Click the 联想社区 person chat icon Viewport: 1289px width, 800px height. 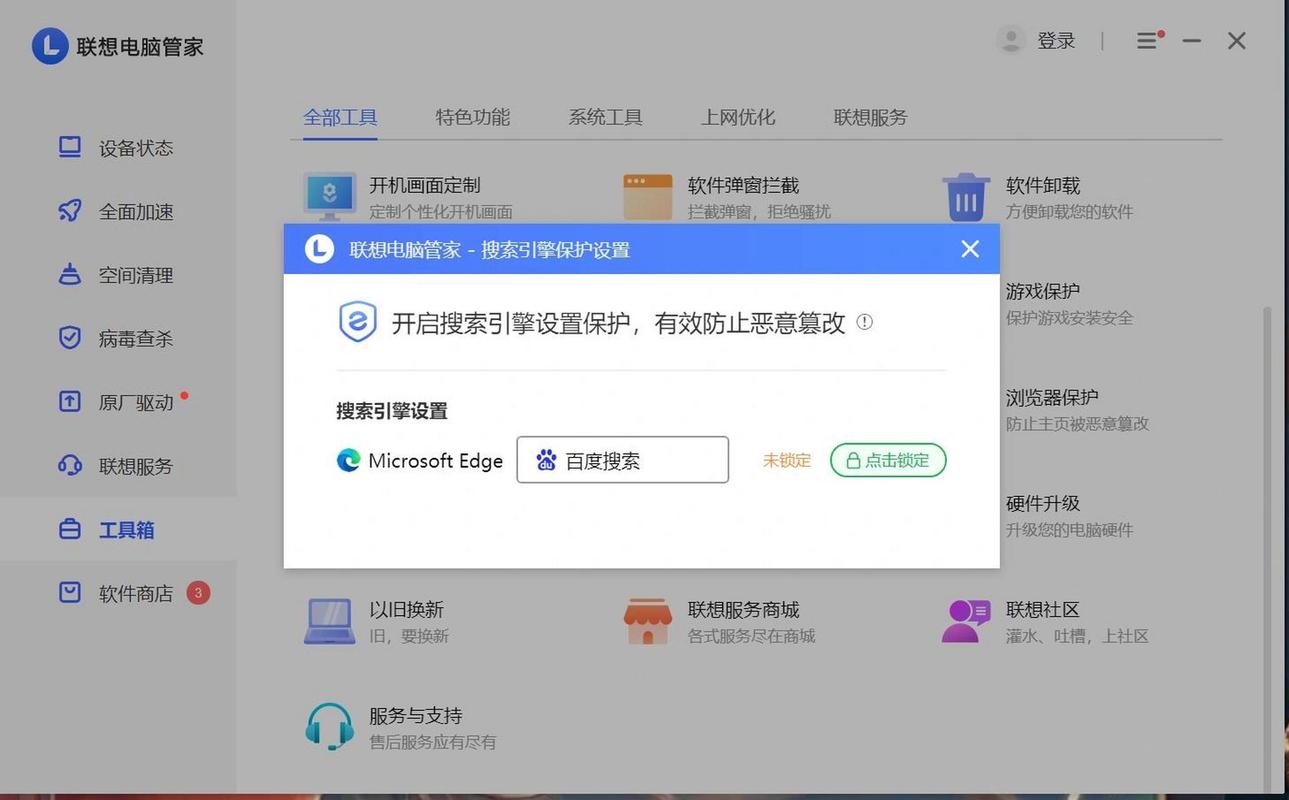[965, 621]
